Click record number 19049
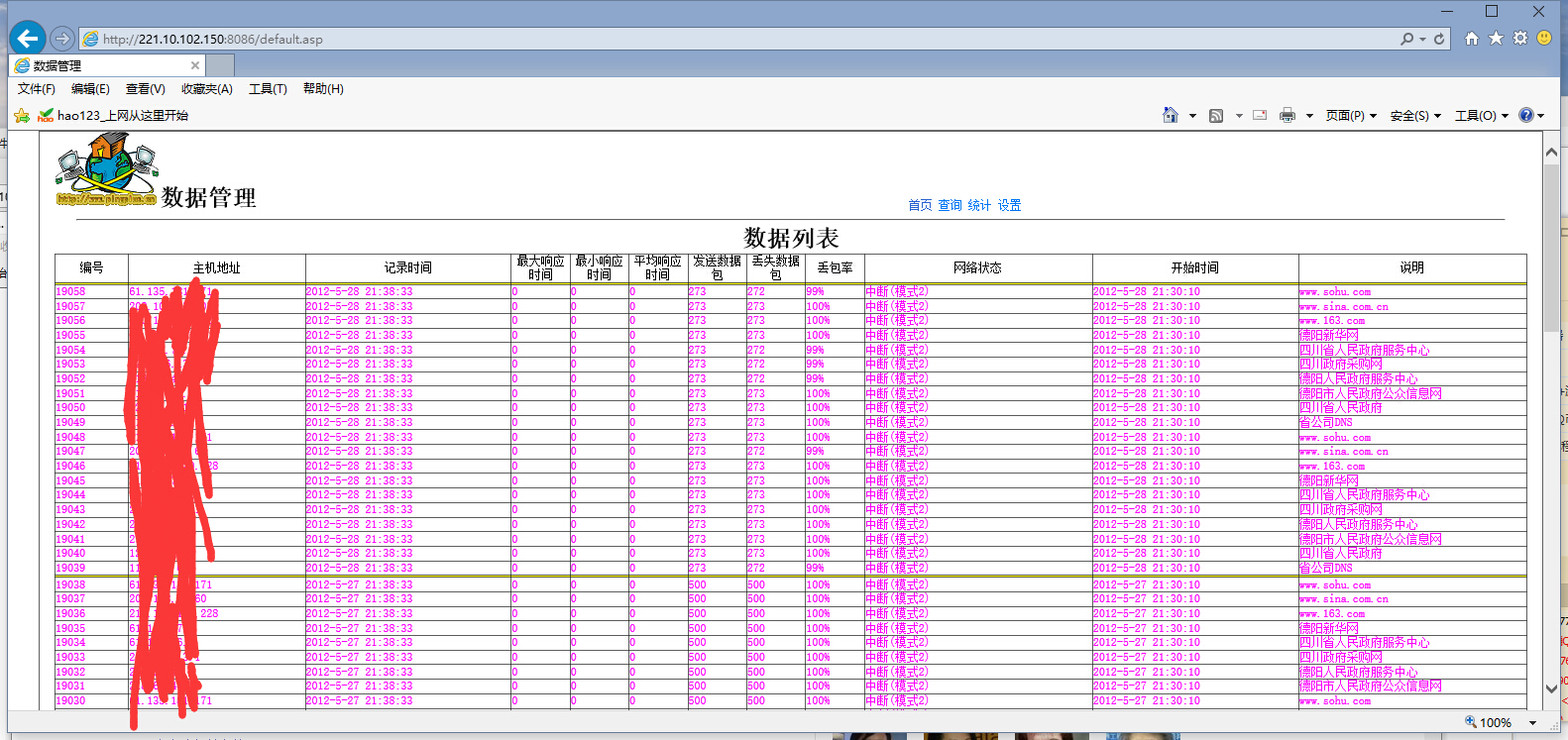This screenshot has width=1568, height=740. (x=70, y=422)
